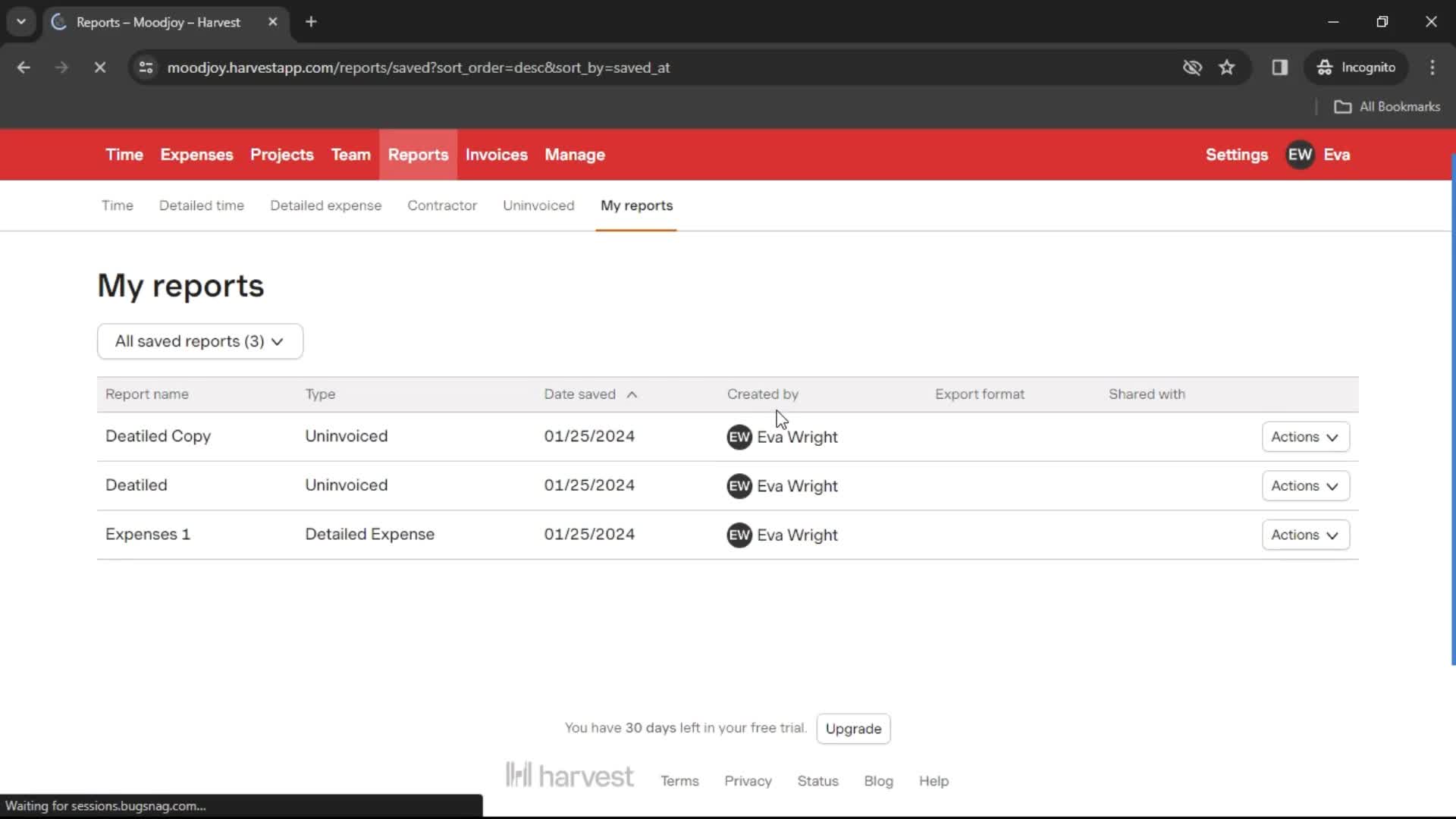Select Reports in the main navigation
The height and width of the screenshot is (819, 1456).
418,155
